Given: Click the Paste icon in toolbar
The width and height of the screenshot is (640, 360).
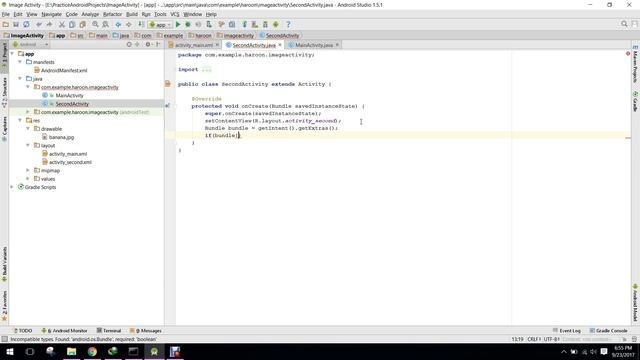Looking at the screenshot, I should (x=82, y=24).
